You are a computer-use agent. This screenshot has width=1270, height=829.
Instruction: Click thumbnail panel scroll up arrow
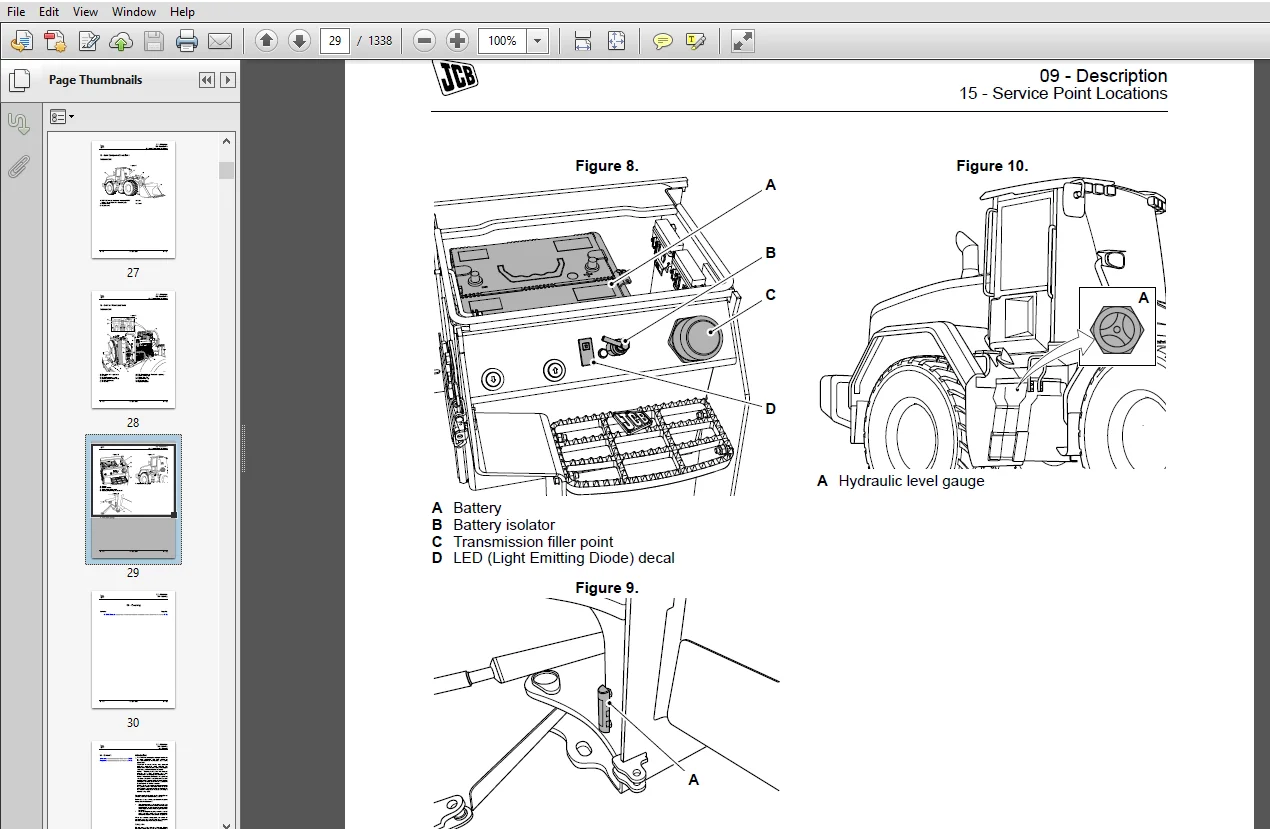226,141
